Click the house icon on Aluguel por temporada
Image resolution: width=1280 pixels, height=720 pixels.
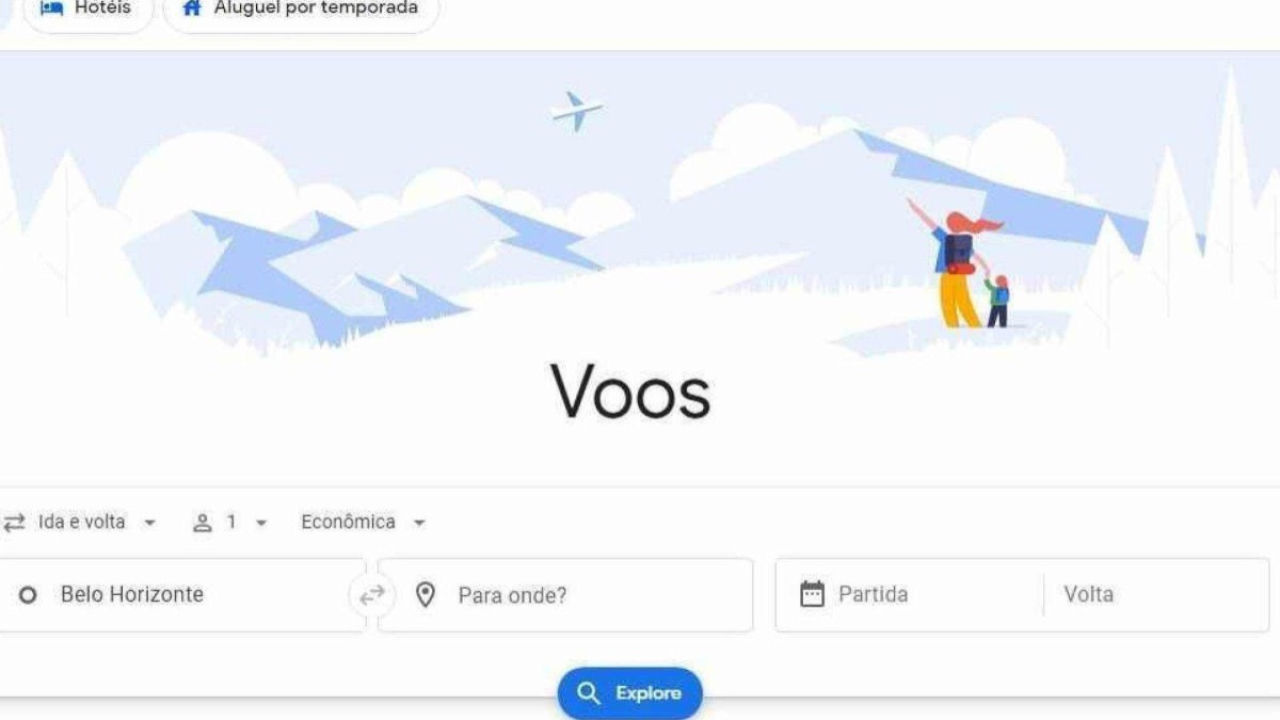[x=192, y=8]
